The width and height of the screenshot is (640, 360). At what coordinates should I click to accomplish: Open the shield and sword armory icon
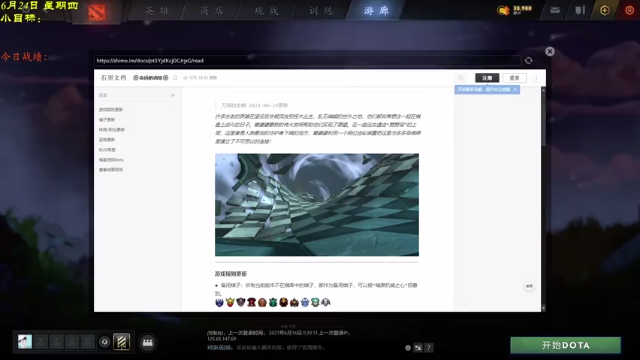click(580, 10)
